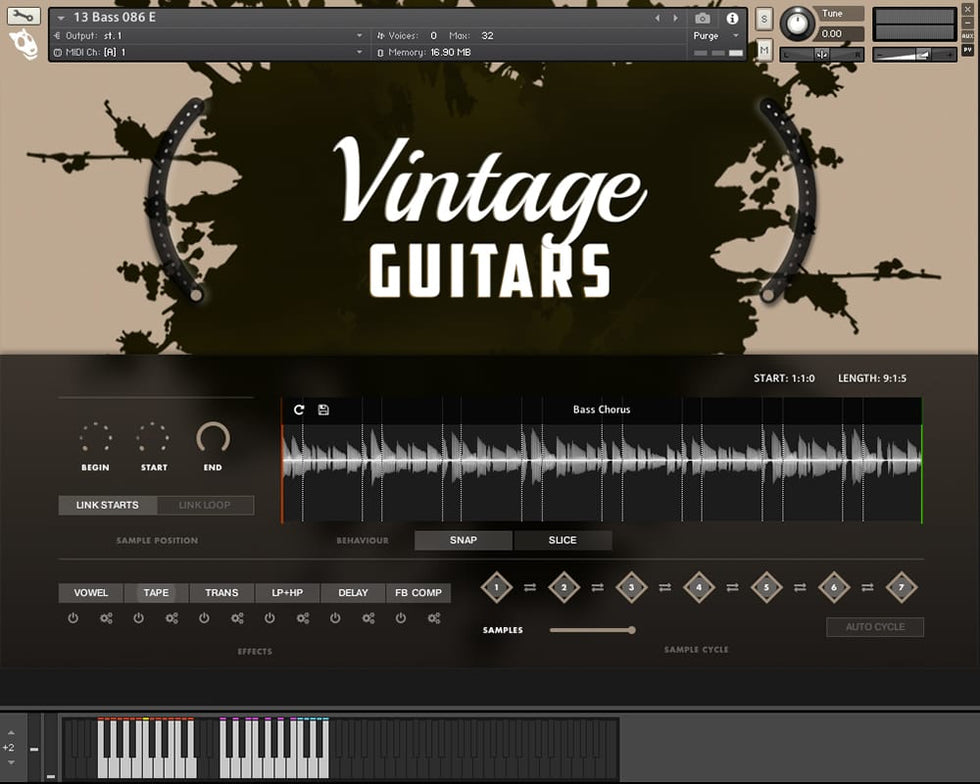Solo the instrument with the S button
The image size is (980, 784).
click(764, 19)
